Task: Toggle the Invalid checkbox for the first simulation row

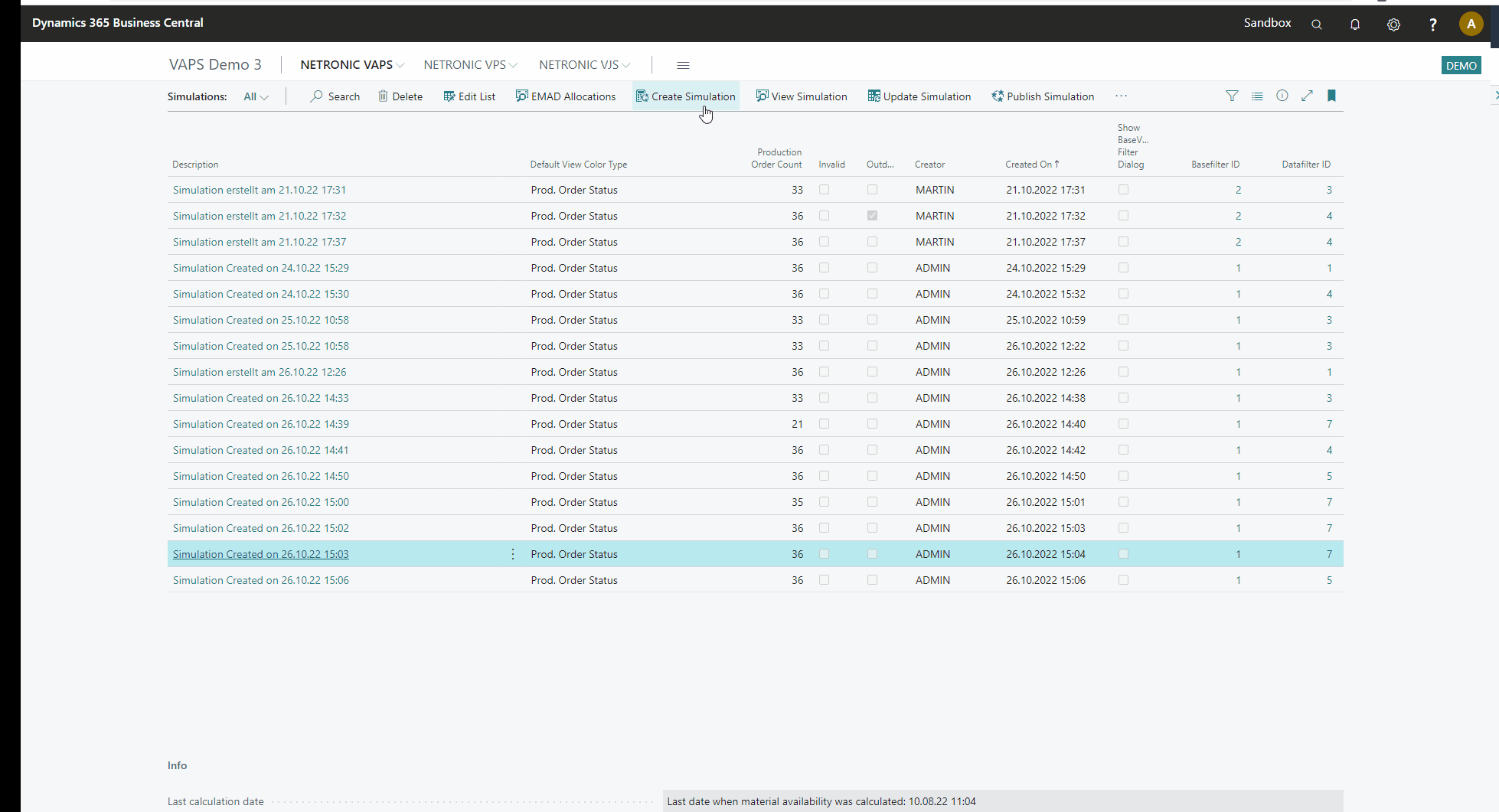Action: (824, 190)
